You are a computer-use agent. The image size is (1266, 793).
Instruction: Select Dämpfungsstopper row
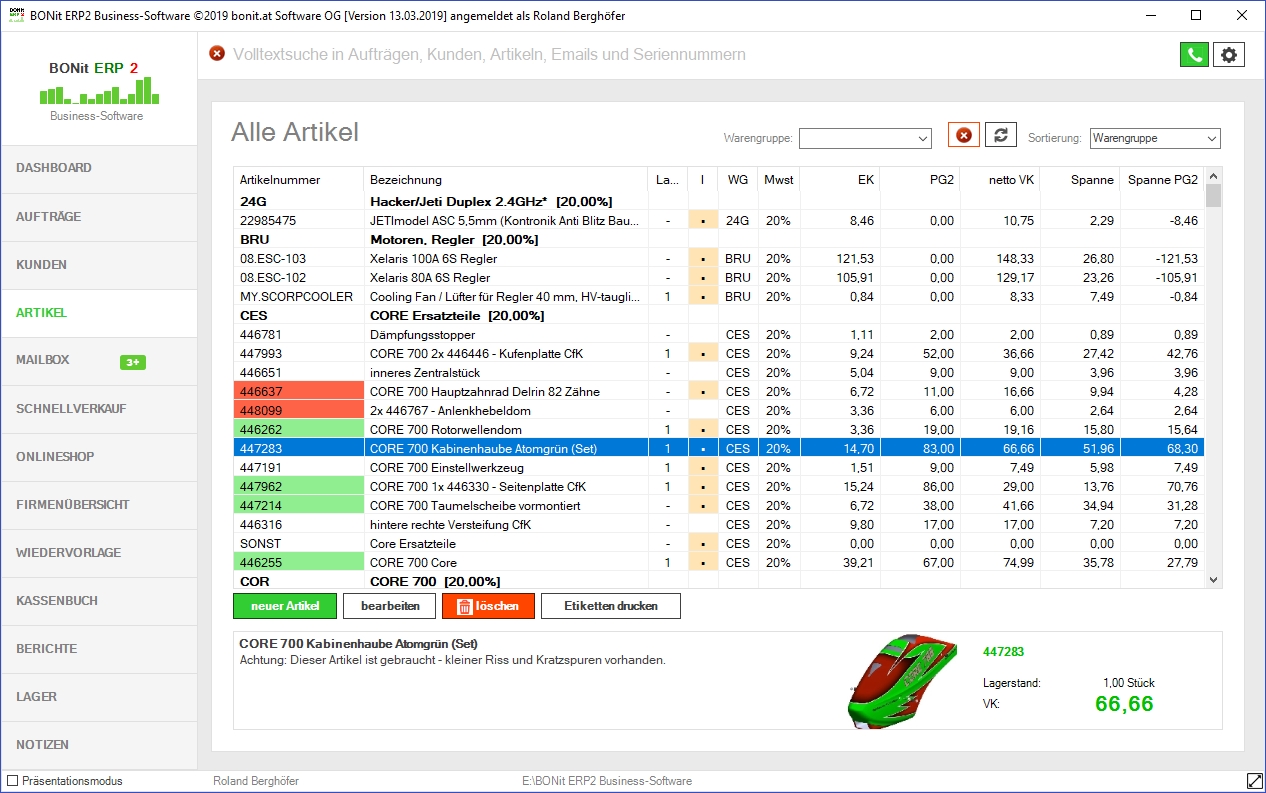pos(719,334)
